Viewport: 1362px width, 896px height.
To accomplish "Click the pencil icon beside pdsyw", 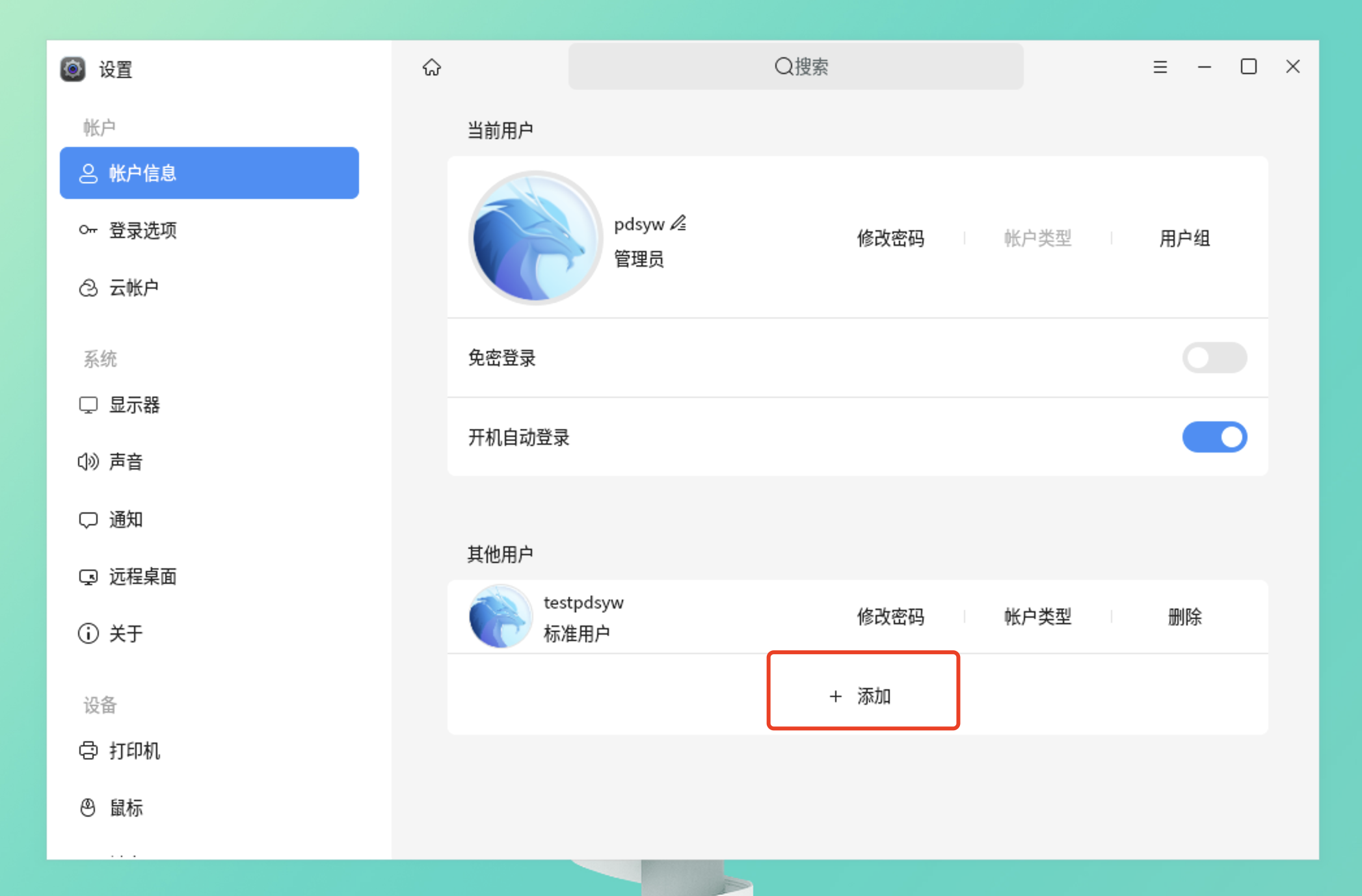I will (678, 223).
